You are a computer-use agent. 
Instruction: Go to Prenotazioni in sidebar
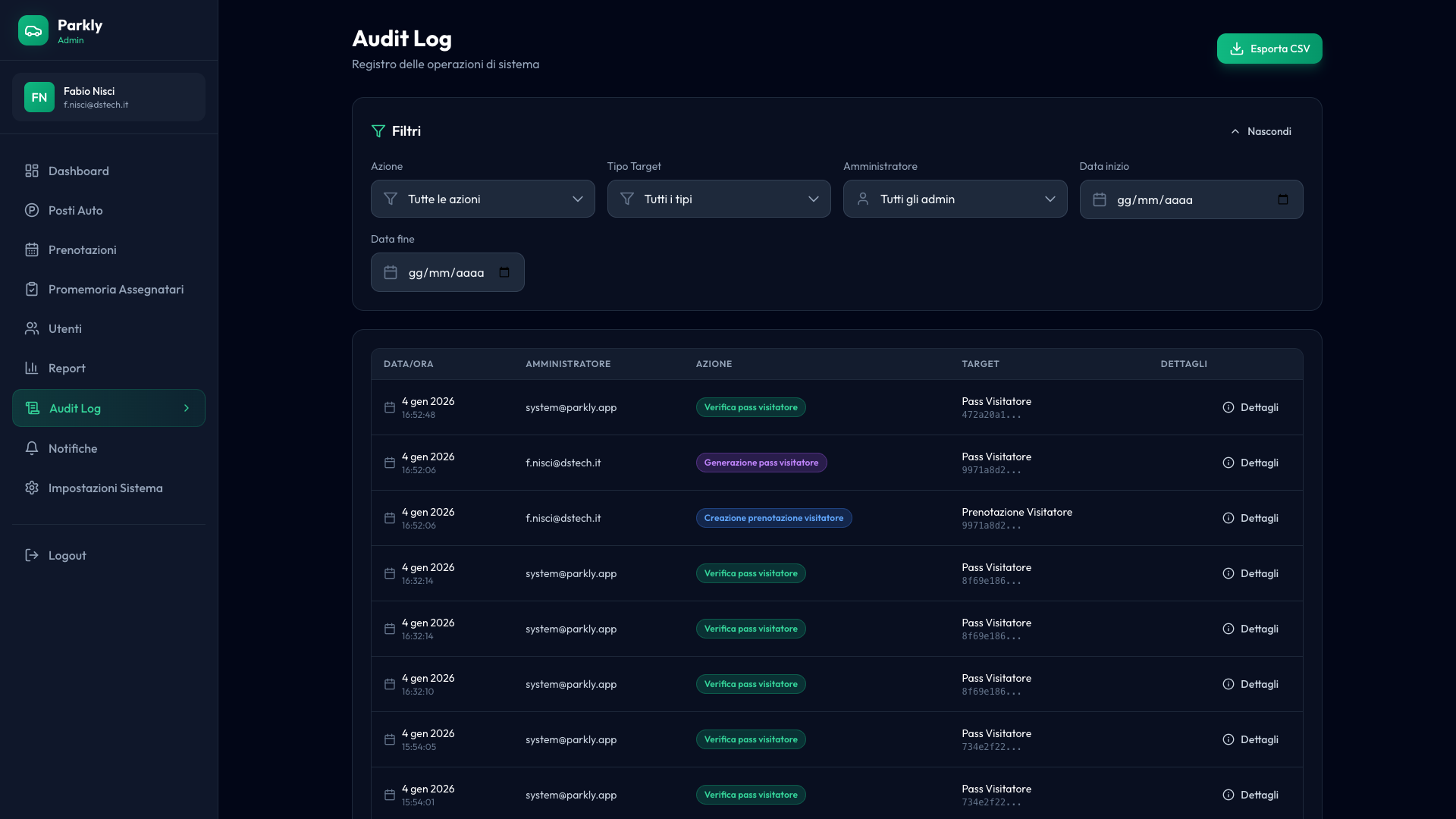tap(82, 250)
